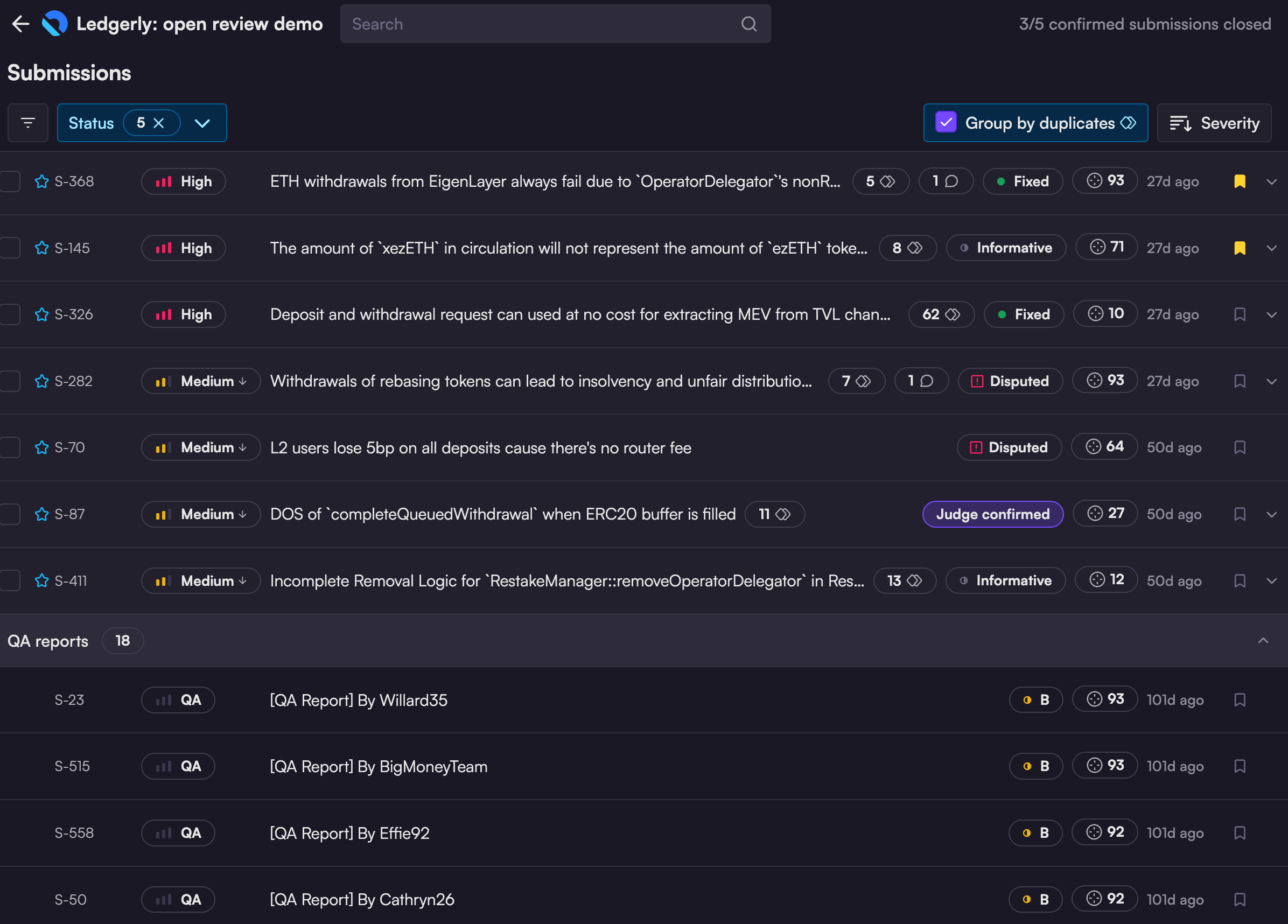Screen dimensions: 1288x924
Task: Bookmark the QA report by Willard35
Action: (x=1239, y=699)
